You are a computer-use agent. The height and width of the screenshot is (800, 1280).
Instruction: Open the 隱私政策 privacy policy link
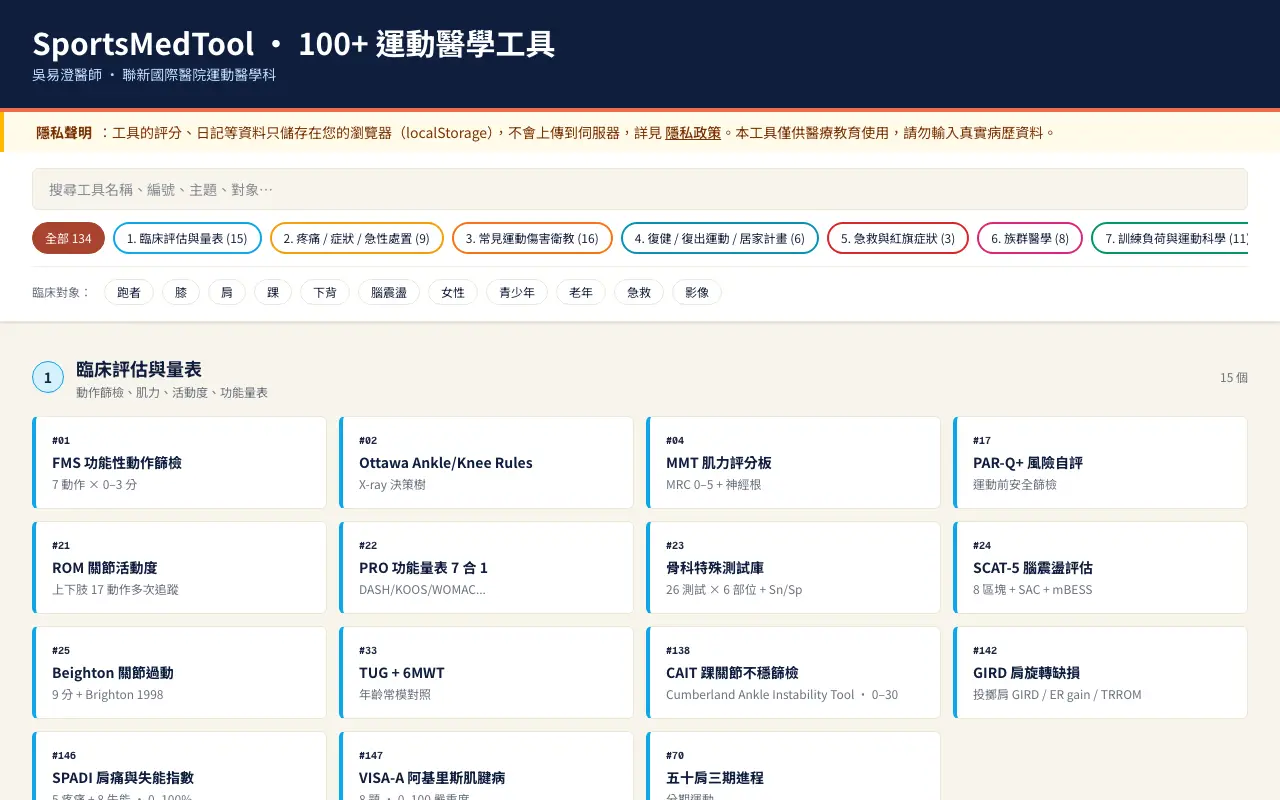coord(693,133)
